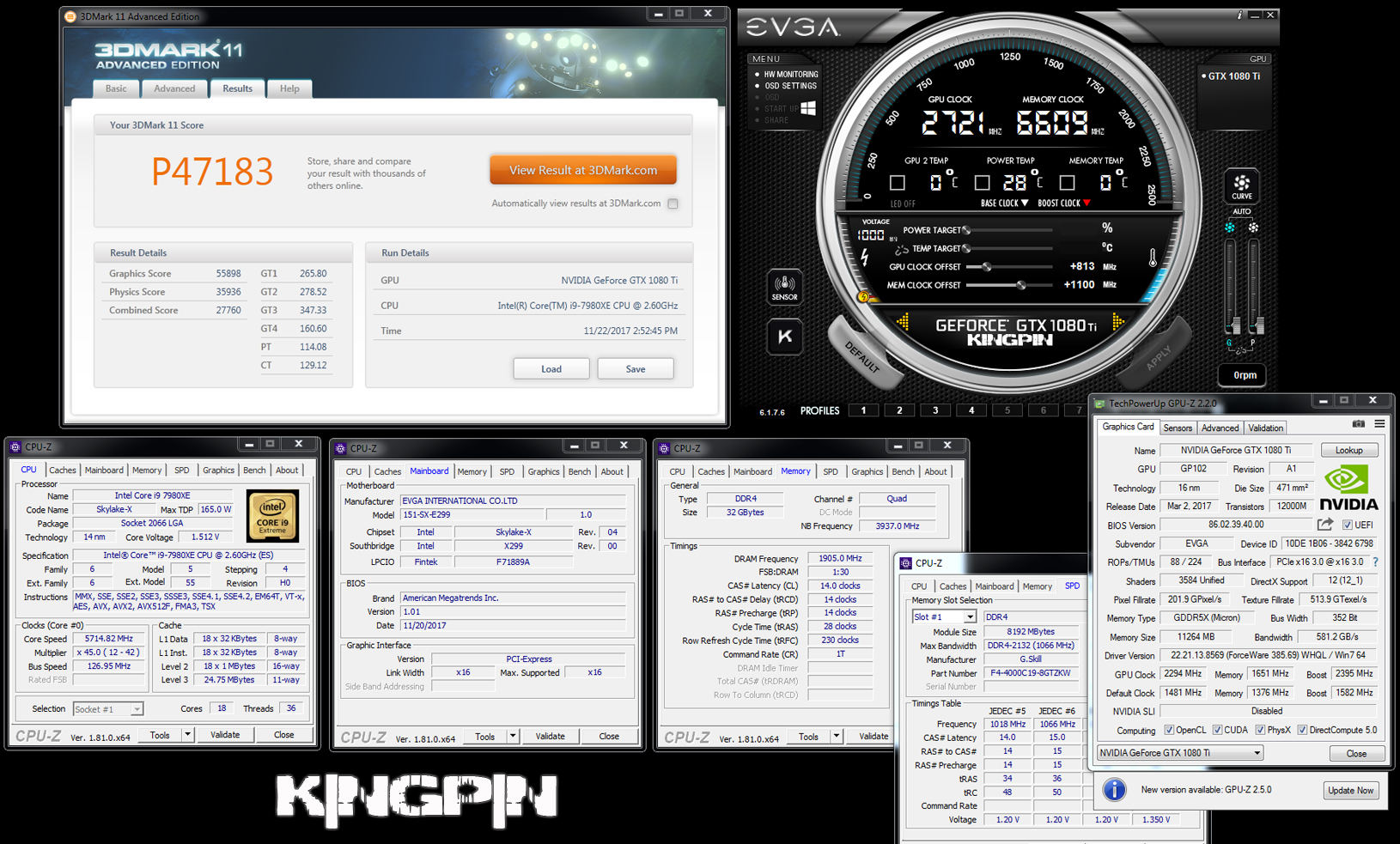
Task: Select the Base Clock arrow in EVGA Precision
Action: (1025, 203)
